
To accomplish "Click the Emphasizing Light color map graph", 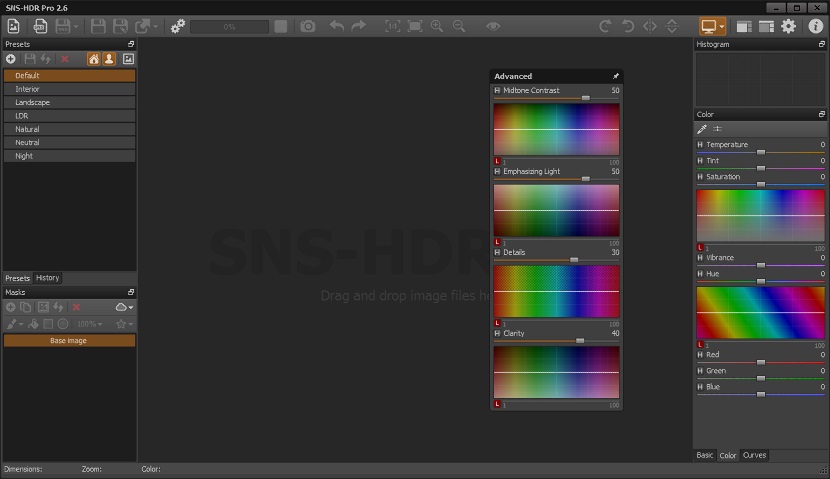I will tap(556, 210).
